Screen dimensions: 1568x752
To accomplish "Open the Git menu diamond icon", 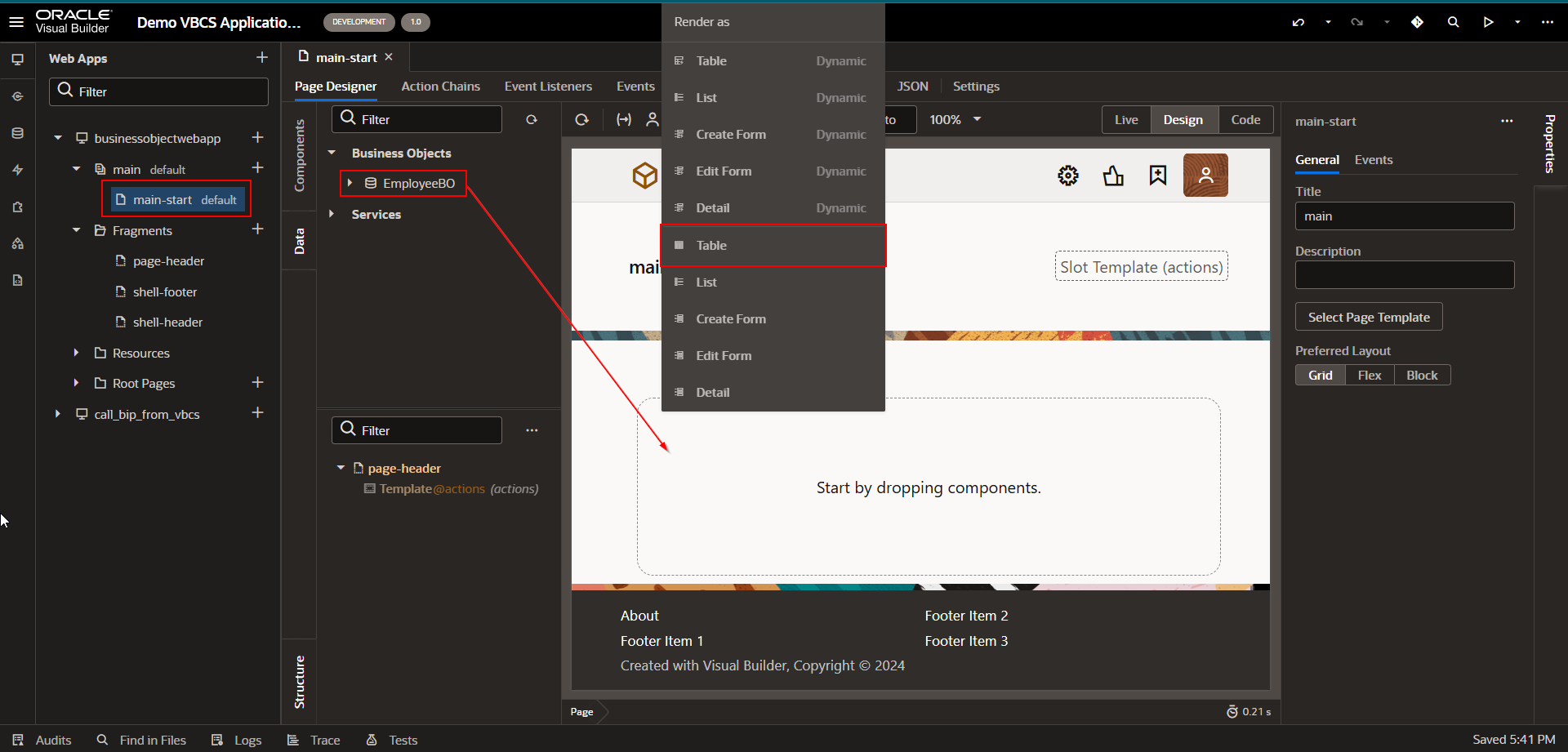I will [x=1417, y=22].
